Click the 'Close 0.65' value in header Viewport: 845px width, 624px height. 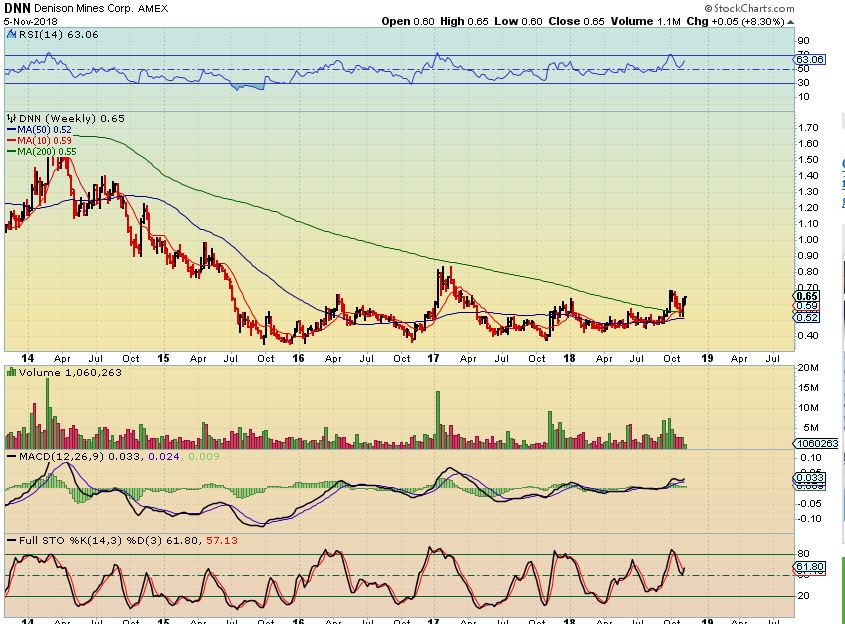point(577,22)
